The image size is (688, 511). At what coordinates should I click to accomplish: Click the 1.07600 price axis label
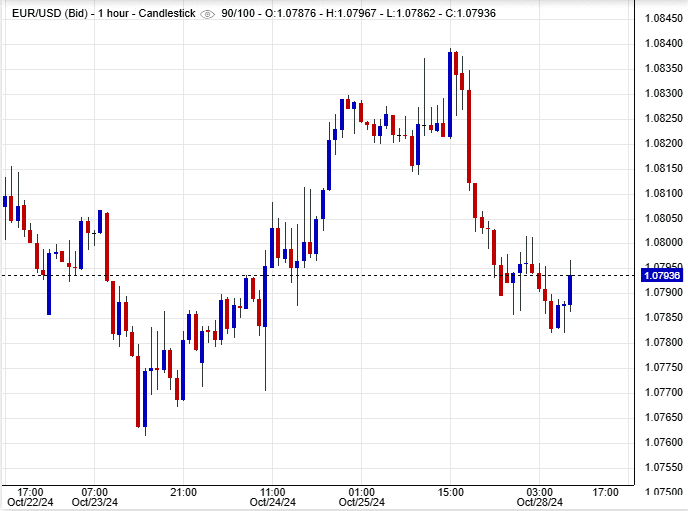(662, 442)
